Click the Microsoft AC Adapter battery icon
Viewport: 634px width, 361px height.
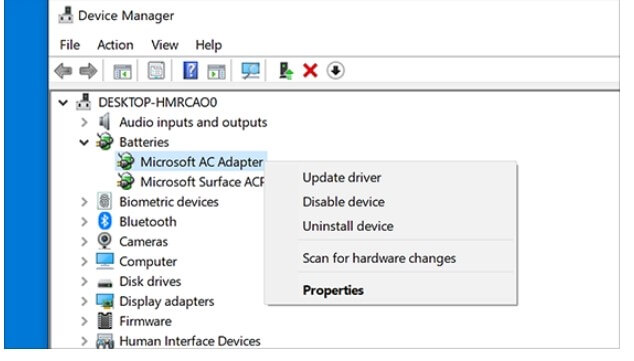click(x=125, y=161)
